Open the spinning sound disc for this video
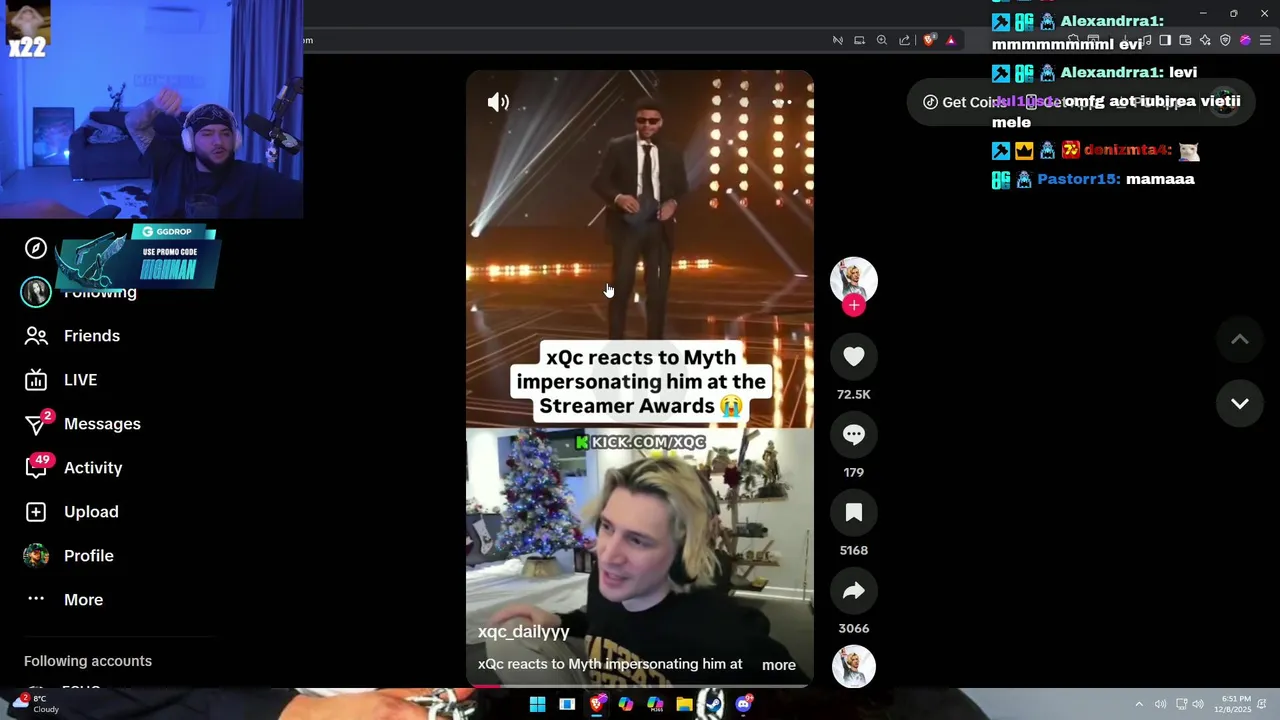 coord(853,667)
